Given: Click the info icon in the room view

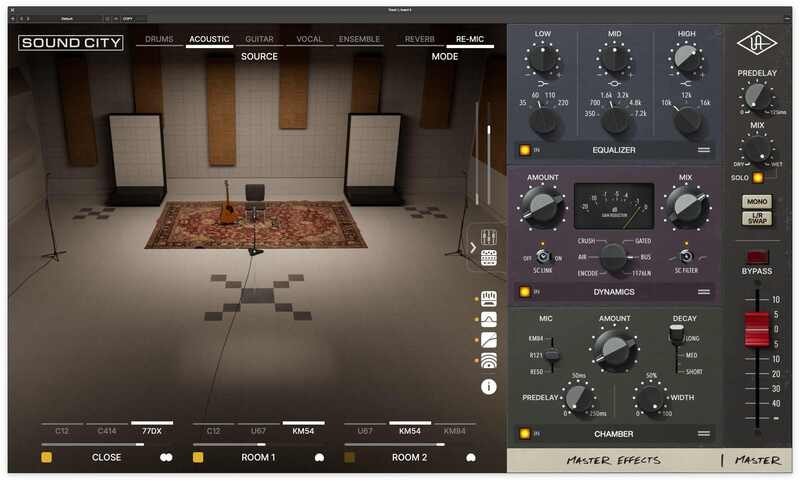Looking at the screenshot, I should point(489,386).
